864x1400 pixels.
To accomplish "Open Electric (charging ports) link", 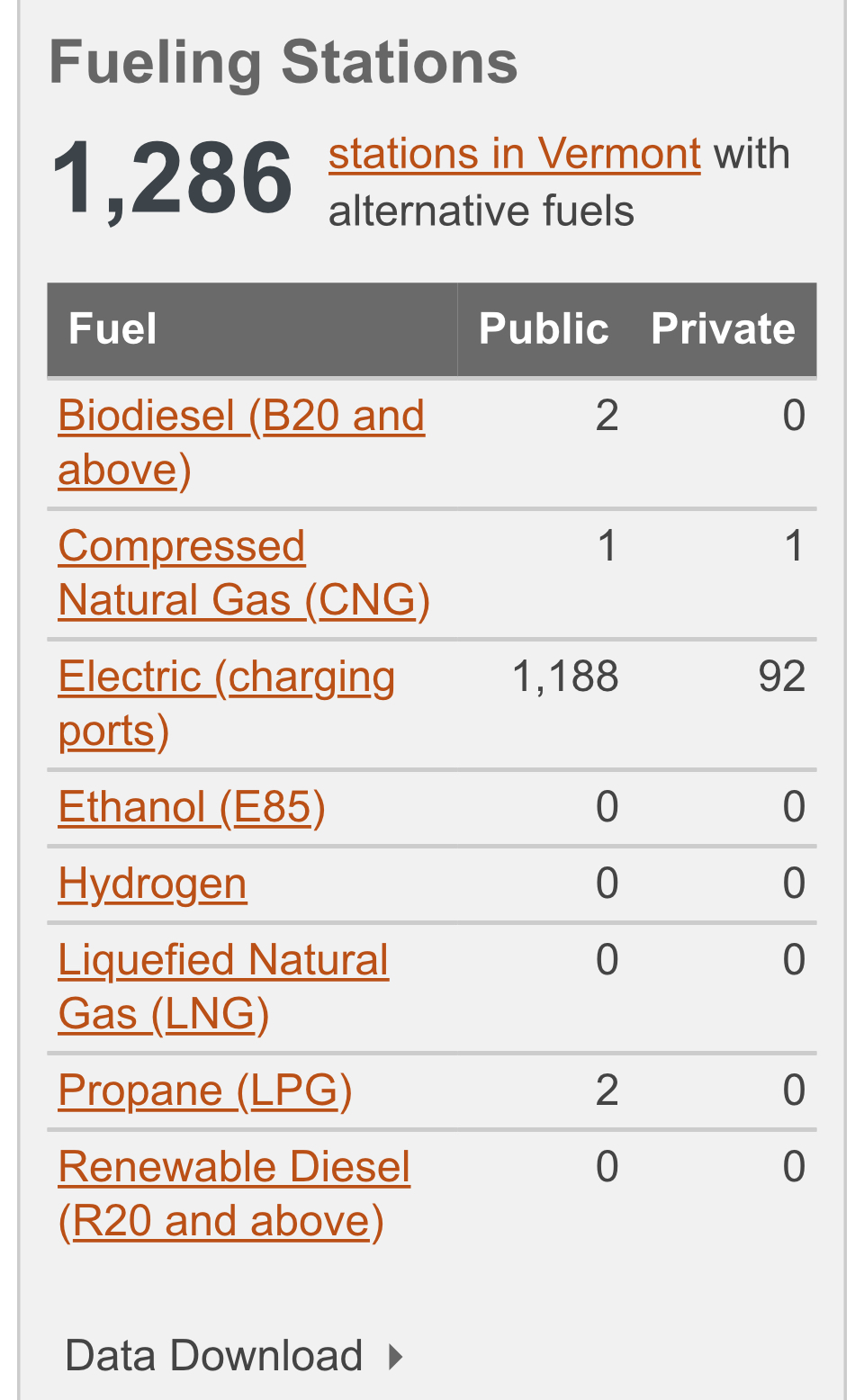I will (227, 704).
